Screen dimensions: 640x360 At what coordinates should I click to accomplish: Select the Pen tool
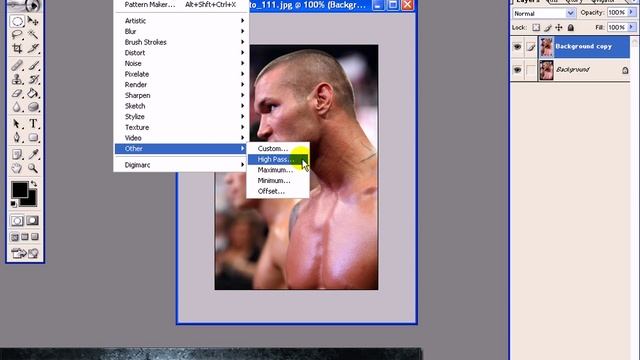(17, 137)
